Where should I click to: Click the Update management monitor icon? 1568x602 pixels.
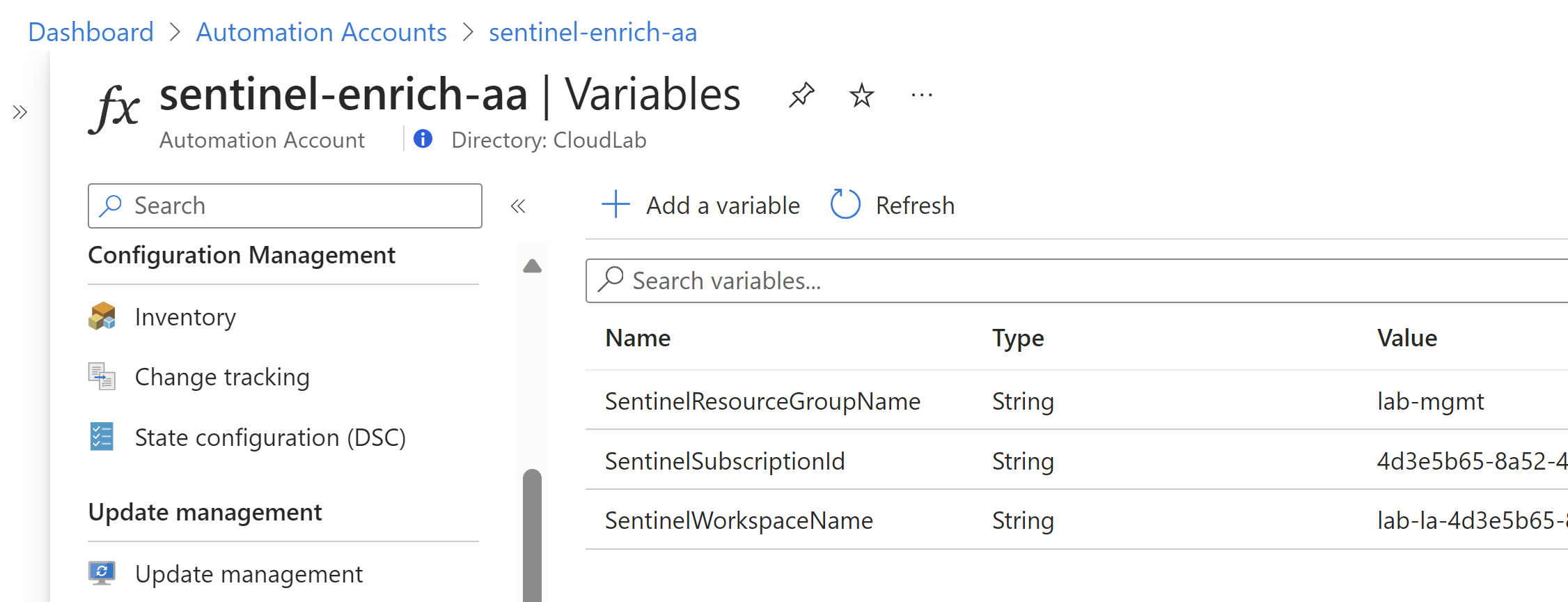click(102, 573)
